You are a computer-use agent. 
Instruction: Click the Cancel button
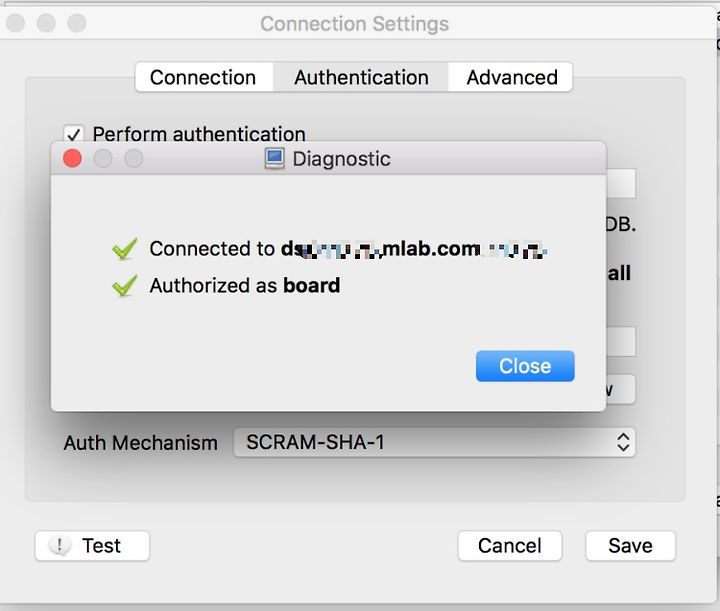(x=510, y=546)
